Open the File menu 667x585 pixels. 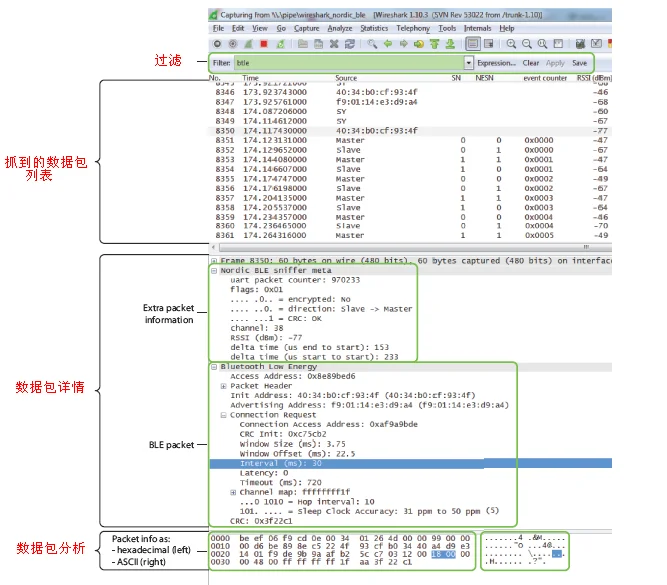pyautogui.click(x=218, y=29)
